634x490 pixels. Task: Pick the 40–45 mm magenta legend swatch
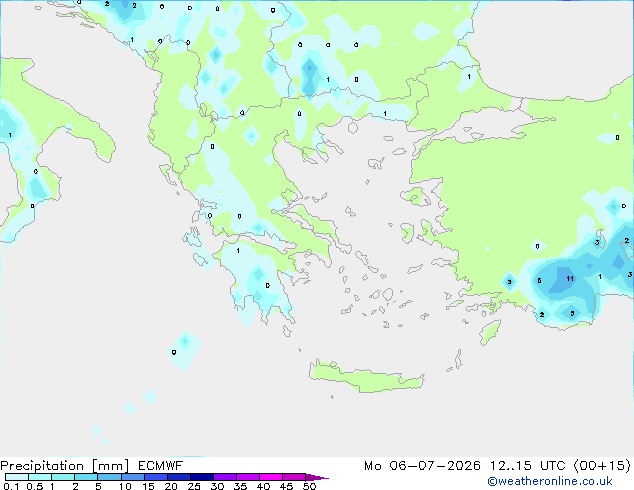[x=270, y=477]
